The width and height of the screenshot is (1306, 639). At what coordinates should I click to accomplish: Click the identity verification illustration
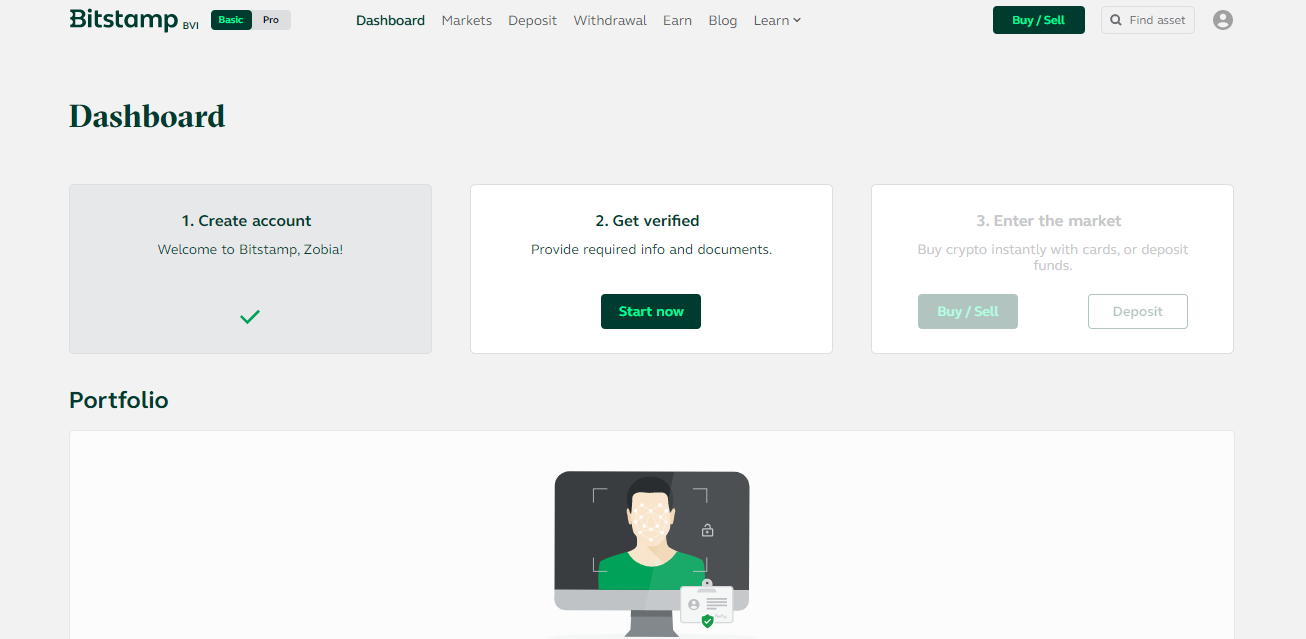pos(652,552)
